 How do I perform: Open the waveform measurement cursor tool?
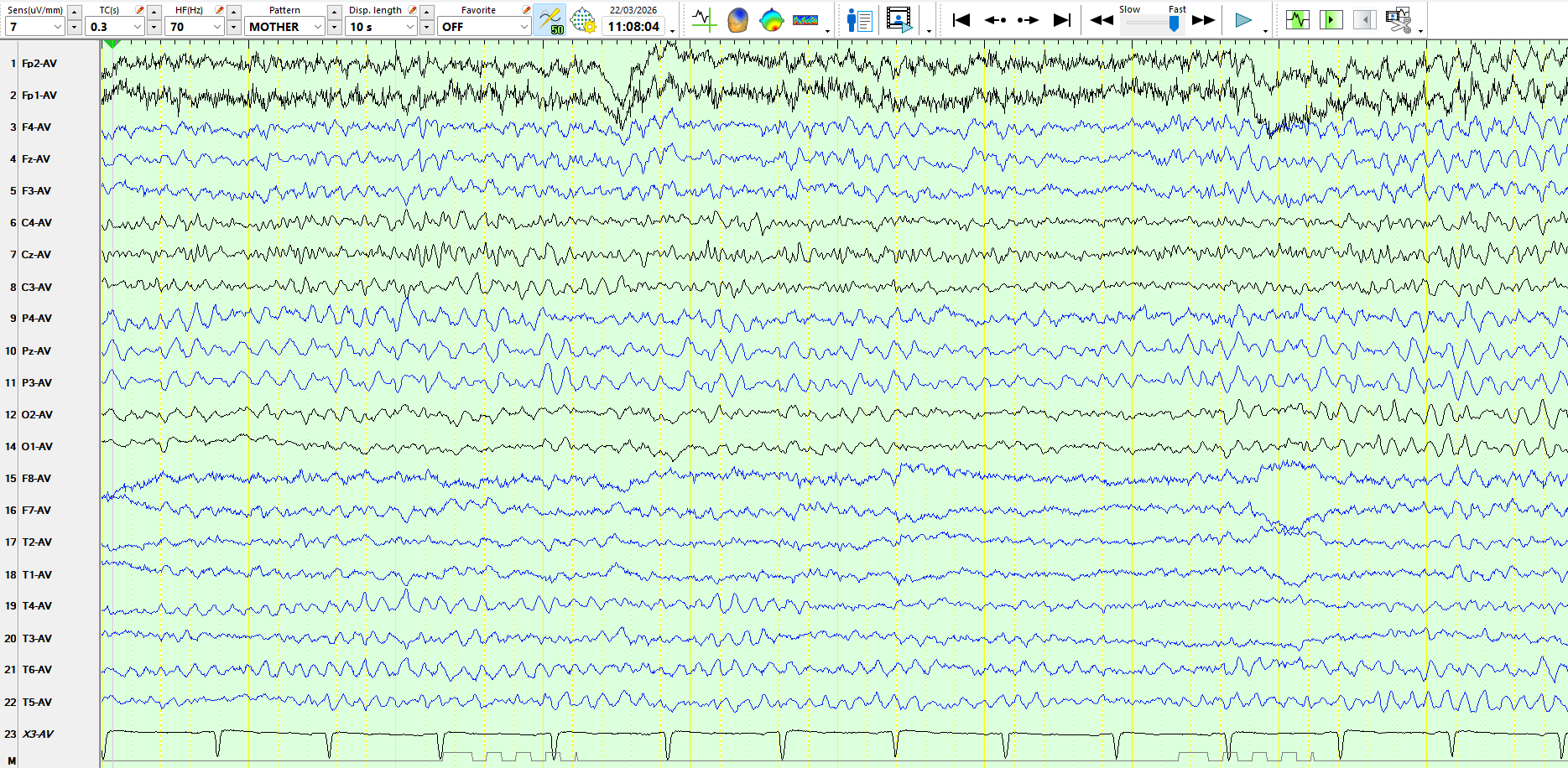[x=703, y=20]
